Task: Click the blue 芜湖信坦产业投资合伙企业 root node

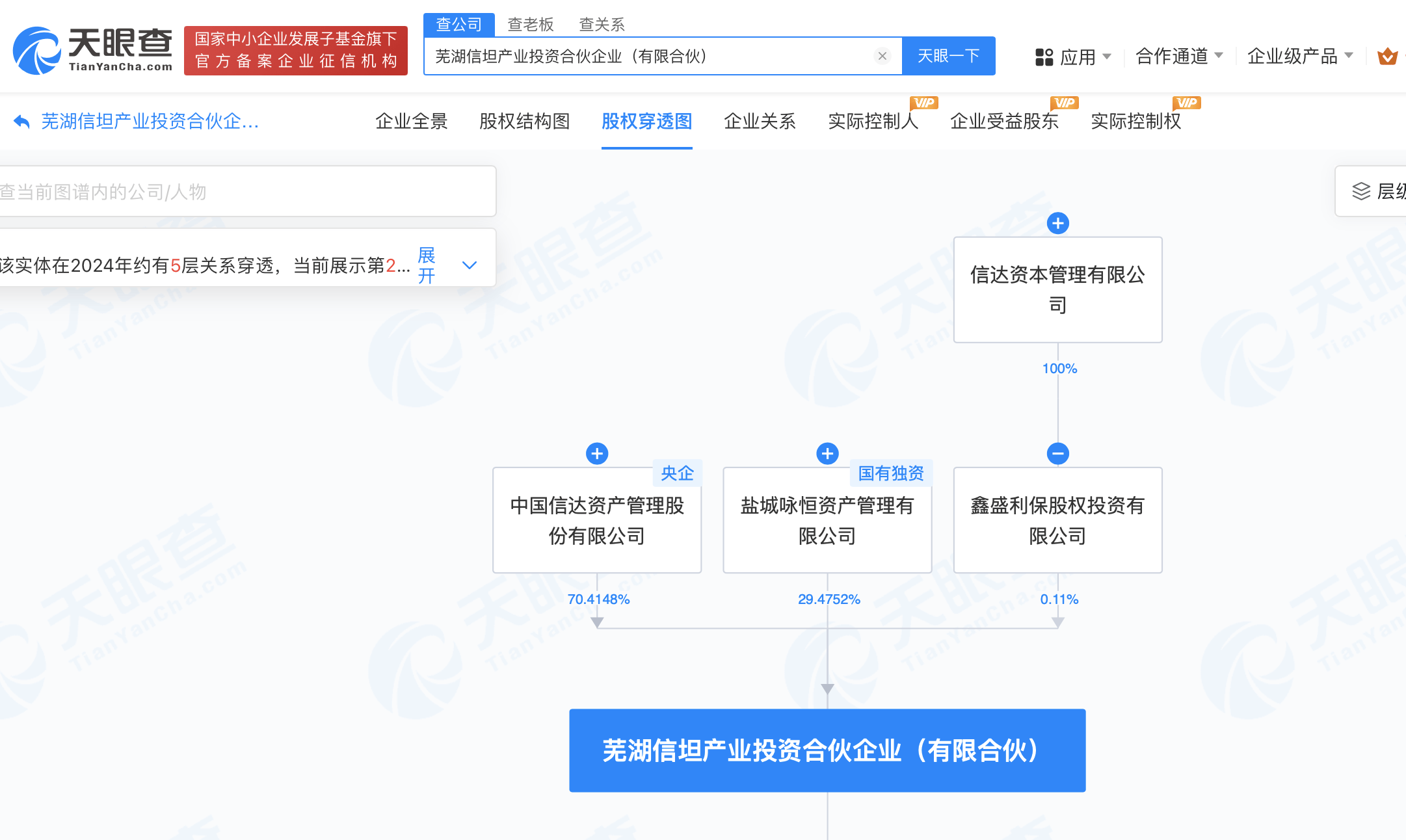Action: point(827,750)
